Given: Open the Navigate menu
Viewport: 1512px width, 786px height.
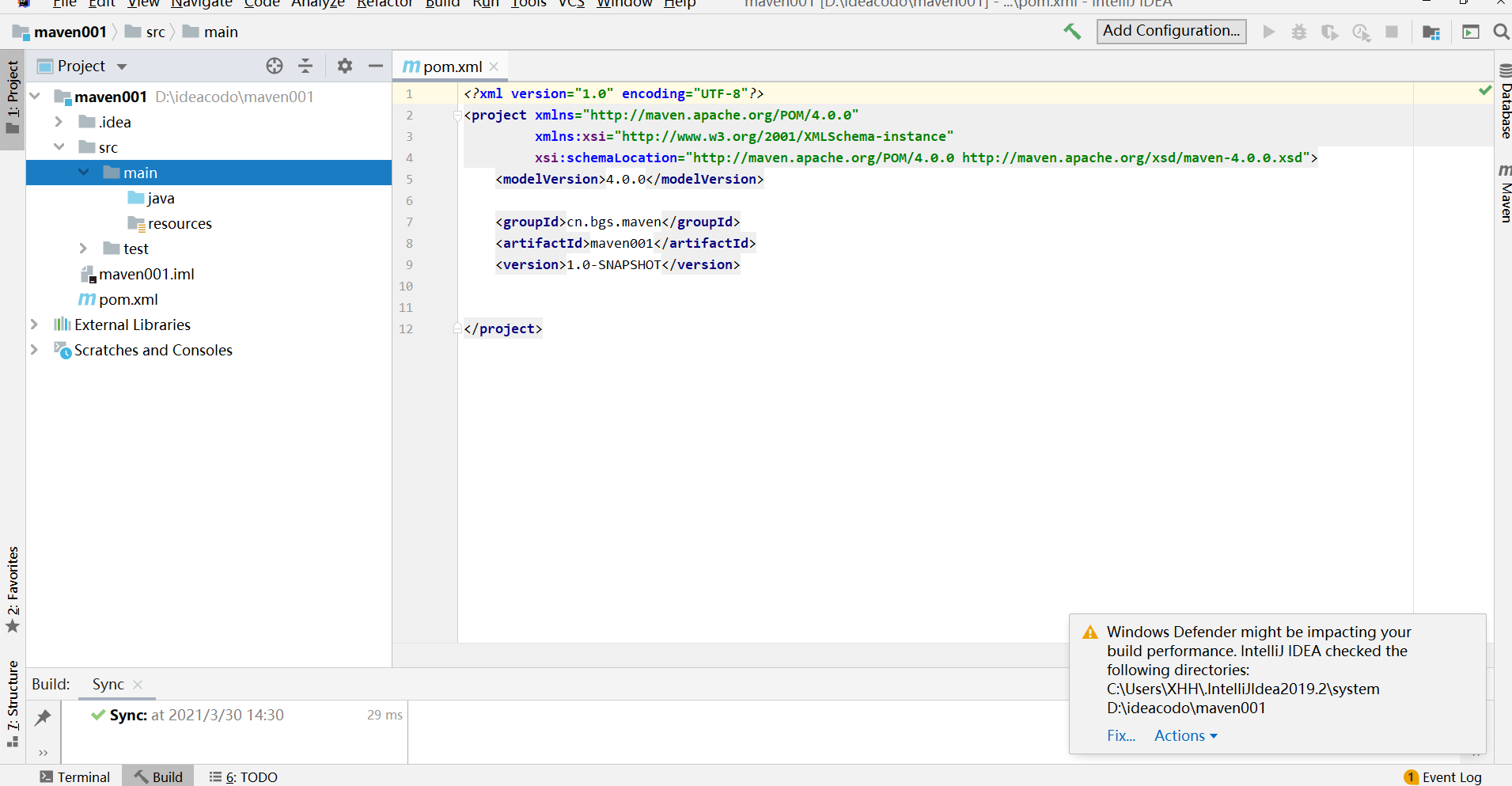Looking at the screenshot, I should tap(202, 4).
